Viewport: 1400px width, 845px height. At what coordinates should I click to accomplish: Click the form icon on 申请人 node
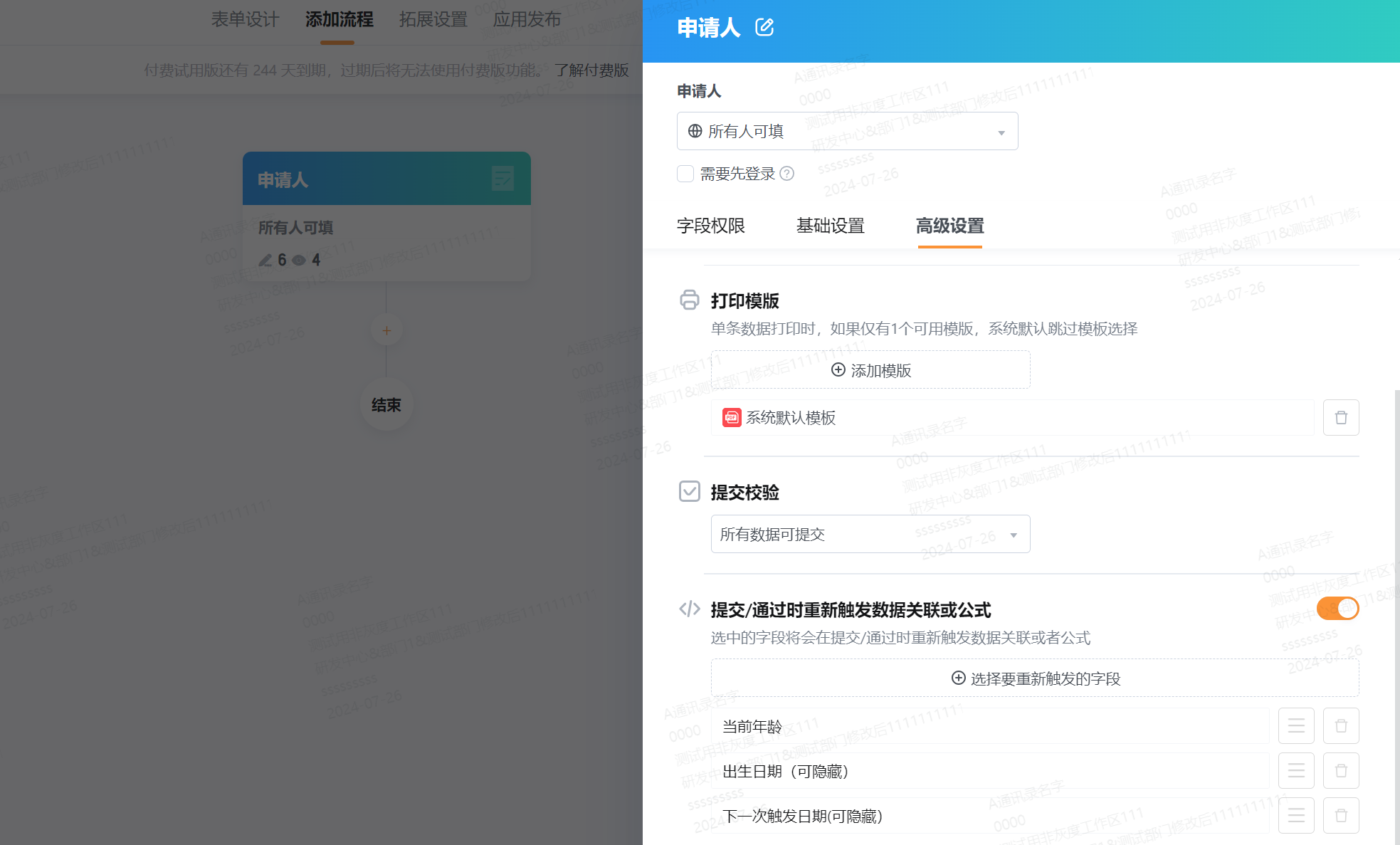502,178
